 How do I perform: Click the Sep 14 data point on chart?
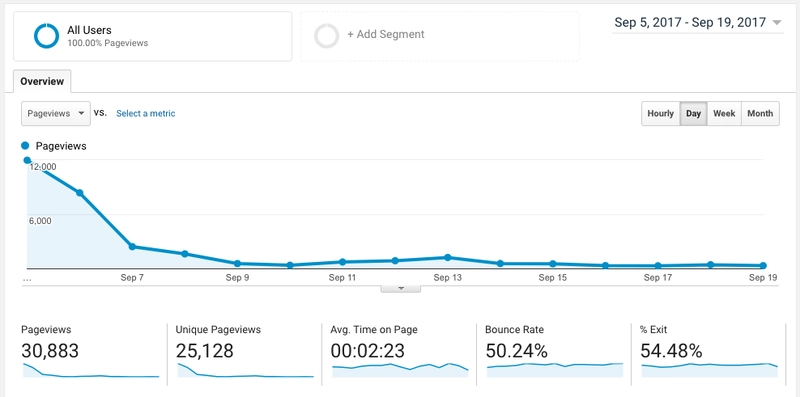501,264
